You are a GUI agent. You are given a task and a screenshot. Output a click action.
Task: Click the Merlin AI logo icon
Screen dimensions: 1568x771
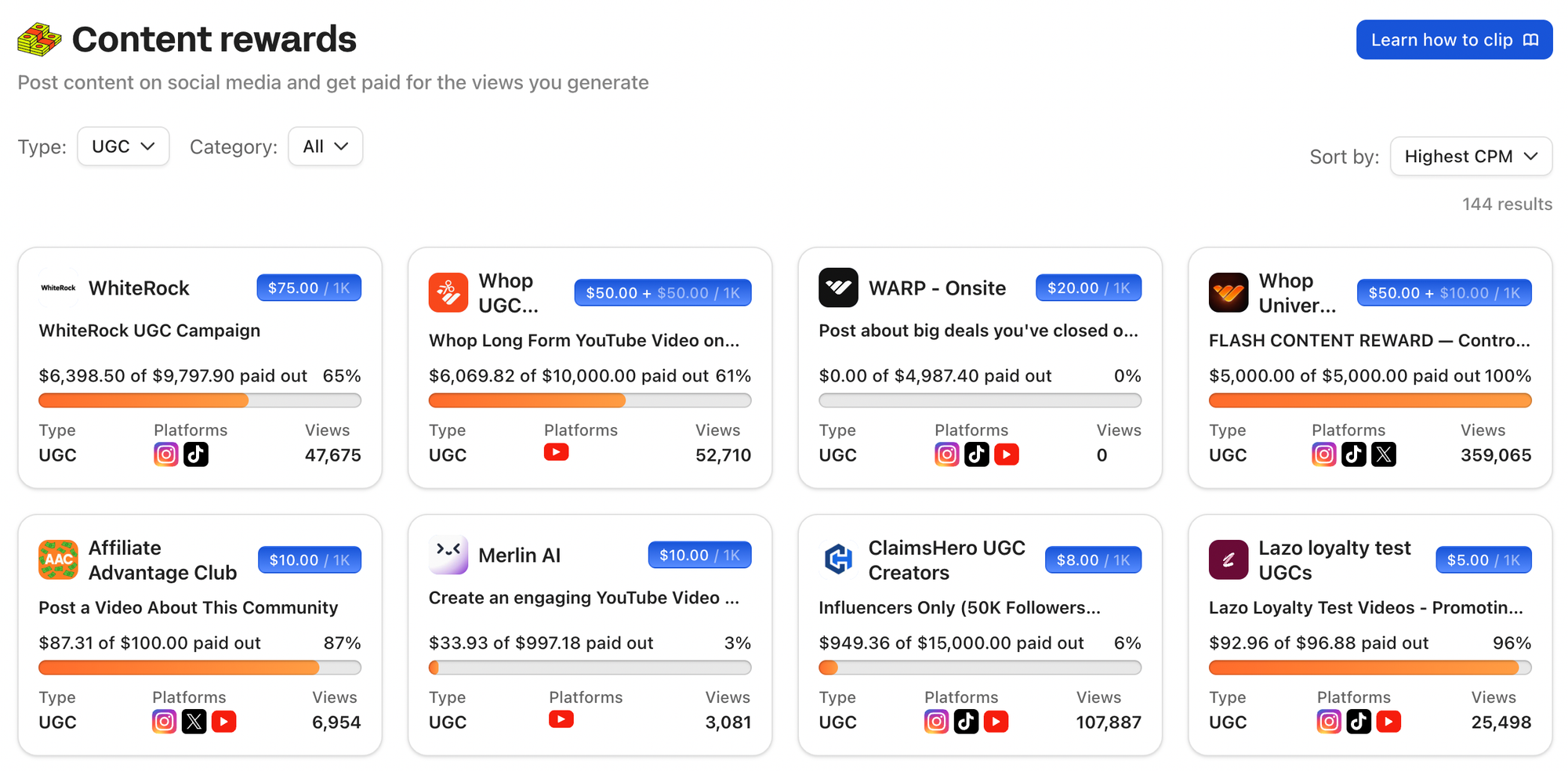pyautogui.click(x=448, y=555)
